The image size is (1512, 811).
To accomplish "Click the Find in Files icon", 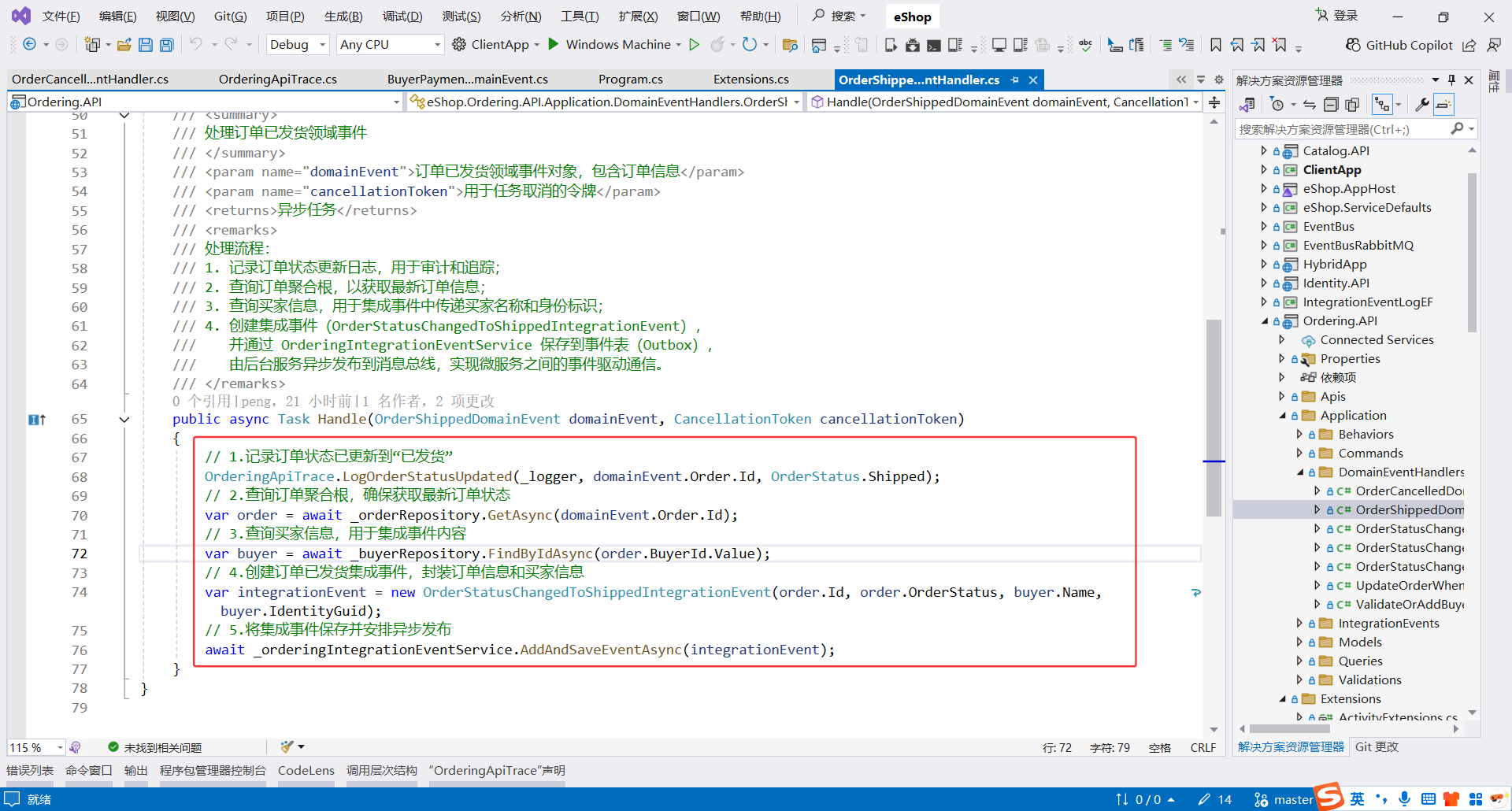I will [x=790, y=45].
